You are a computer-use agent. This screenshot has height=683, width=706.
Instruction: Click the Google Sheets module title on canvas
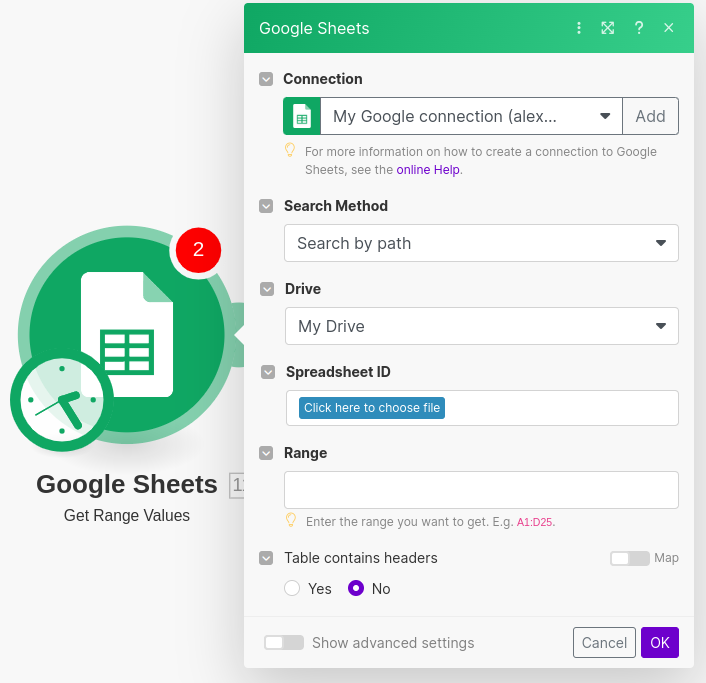tap(127, 484)
